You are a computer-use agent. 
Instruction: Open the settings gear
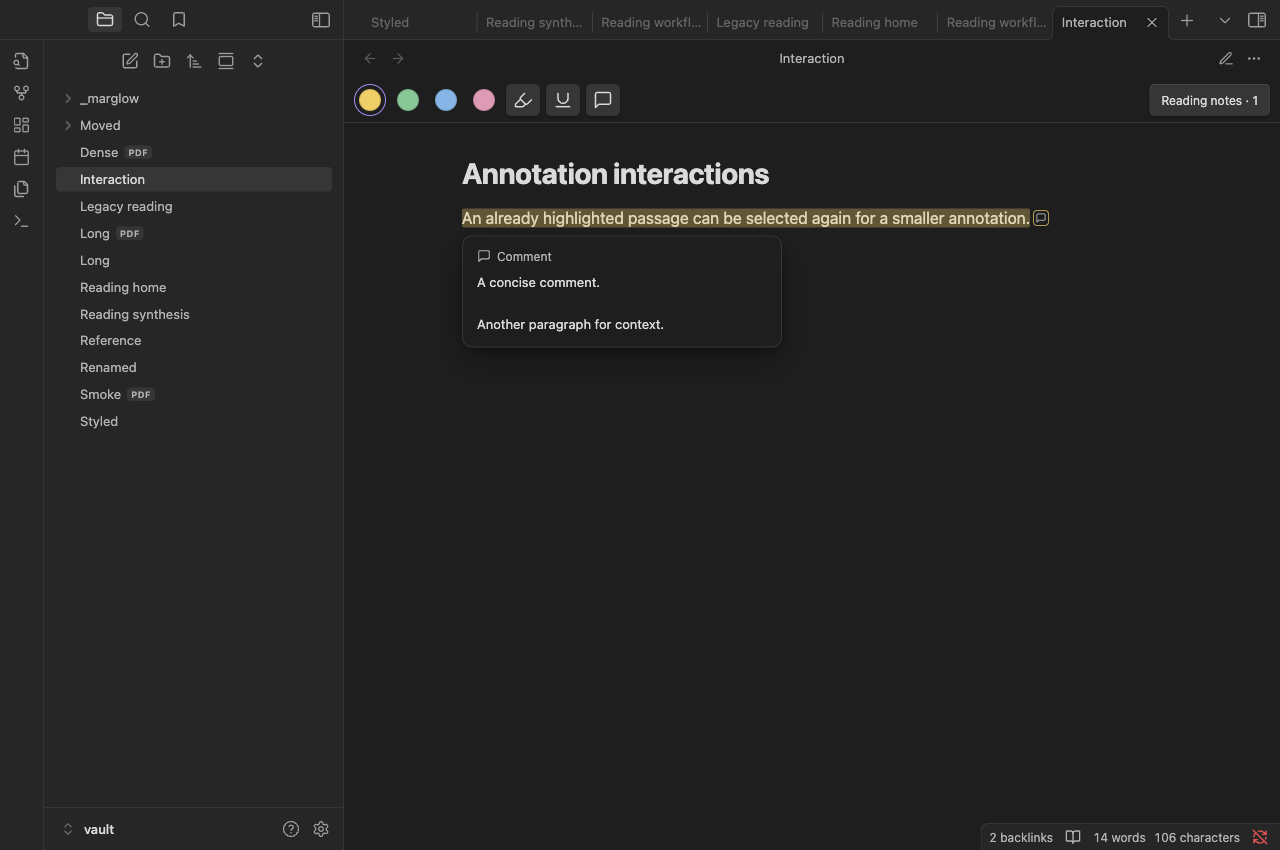click(321, 829)
